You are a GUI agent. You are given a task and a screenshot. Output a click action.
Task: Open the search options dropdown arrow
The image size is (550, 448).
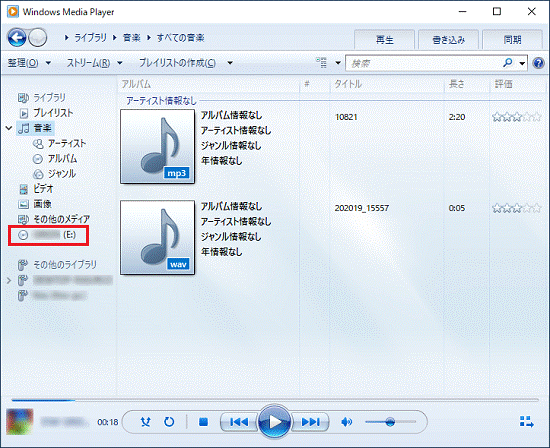click(522, 63)
